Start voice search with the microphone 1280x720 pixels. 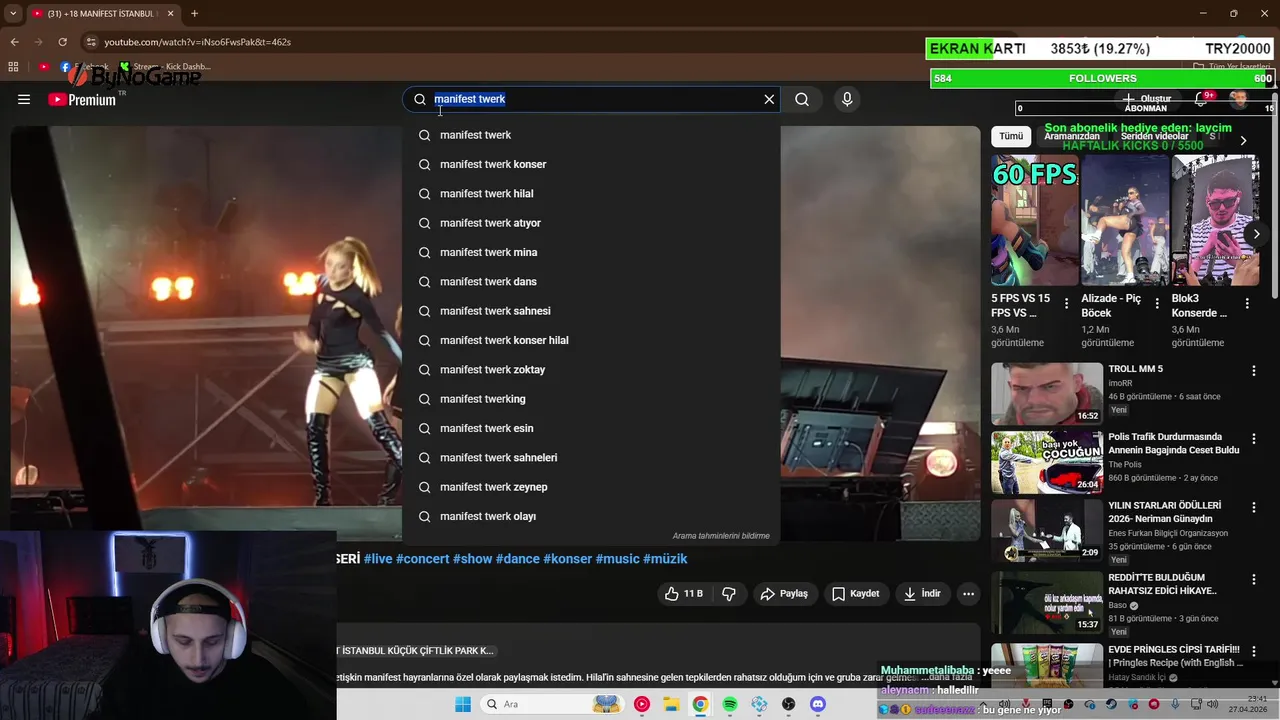[847, 99]
